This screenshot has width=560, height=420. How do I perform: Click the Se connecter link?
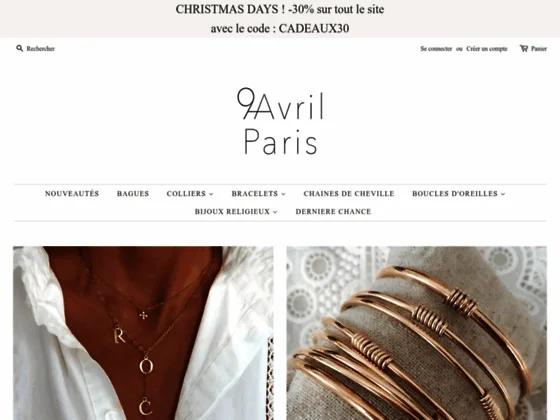click(x=436, y=49)
